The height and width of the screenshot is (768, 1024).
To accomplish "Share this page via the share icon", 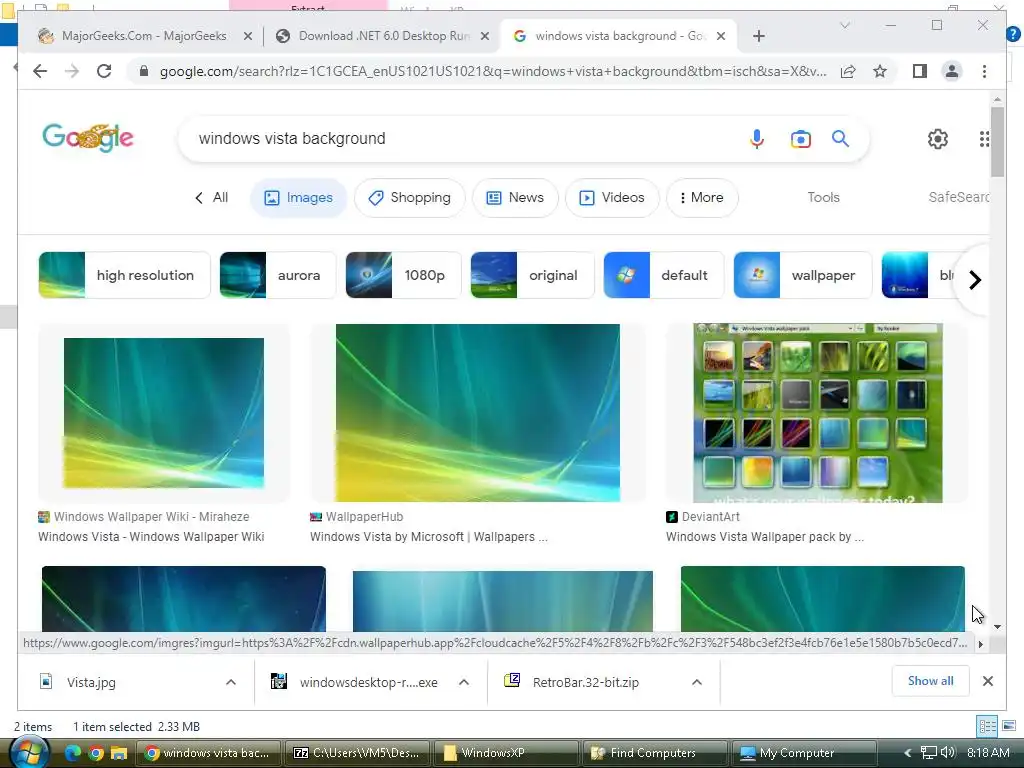I will tap(848, 71).
